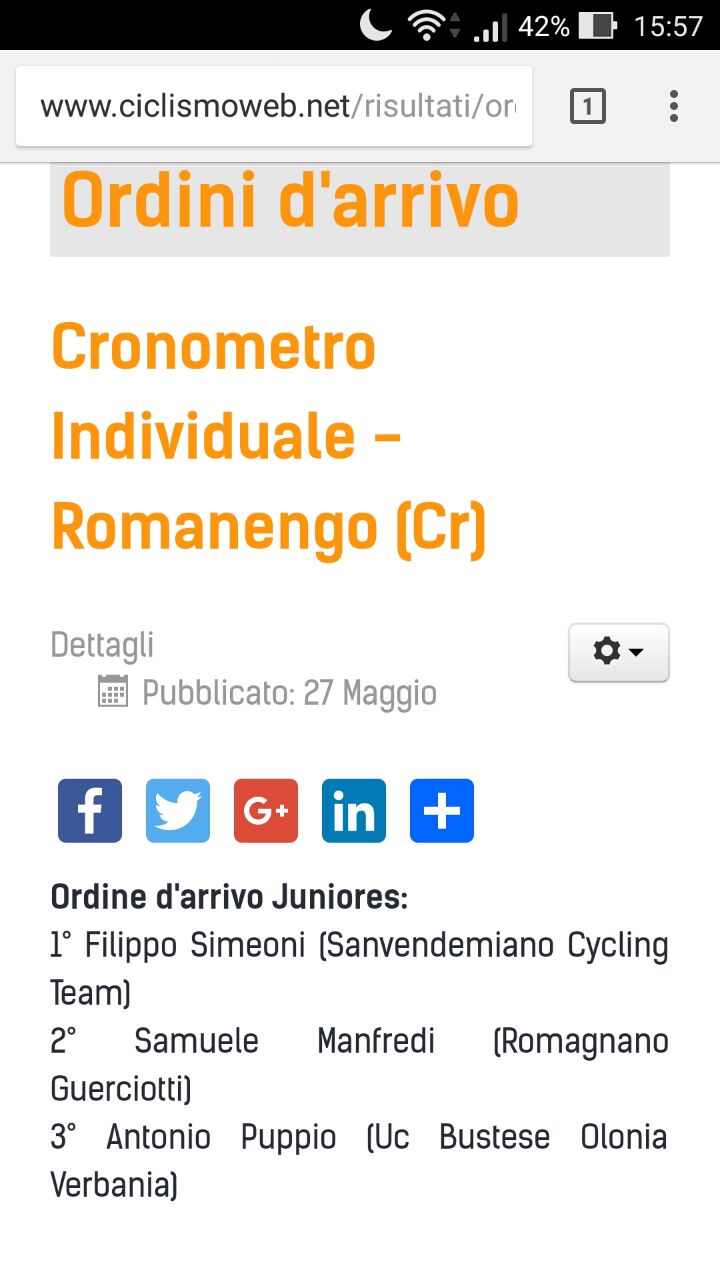The image size is (720, 1280).
Task: Open the browser tab switcher icon
Action: [x=588, y=106]
